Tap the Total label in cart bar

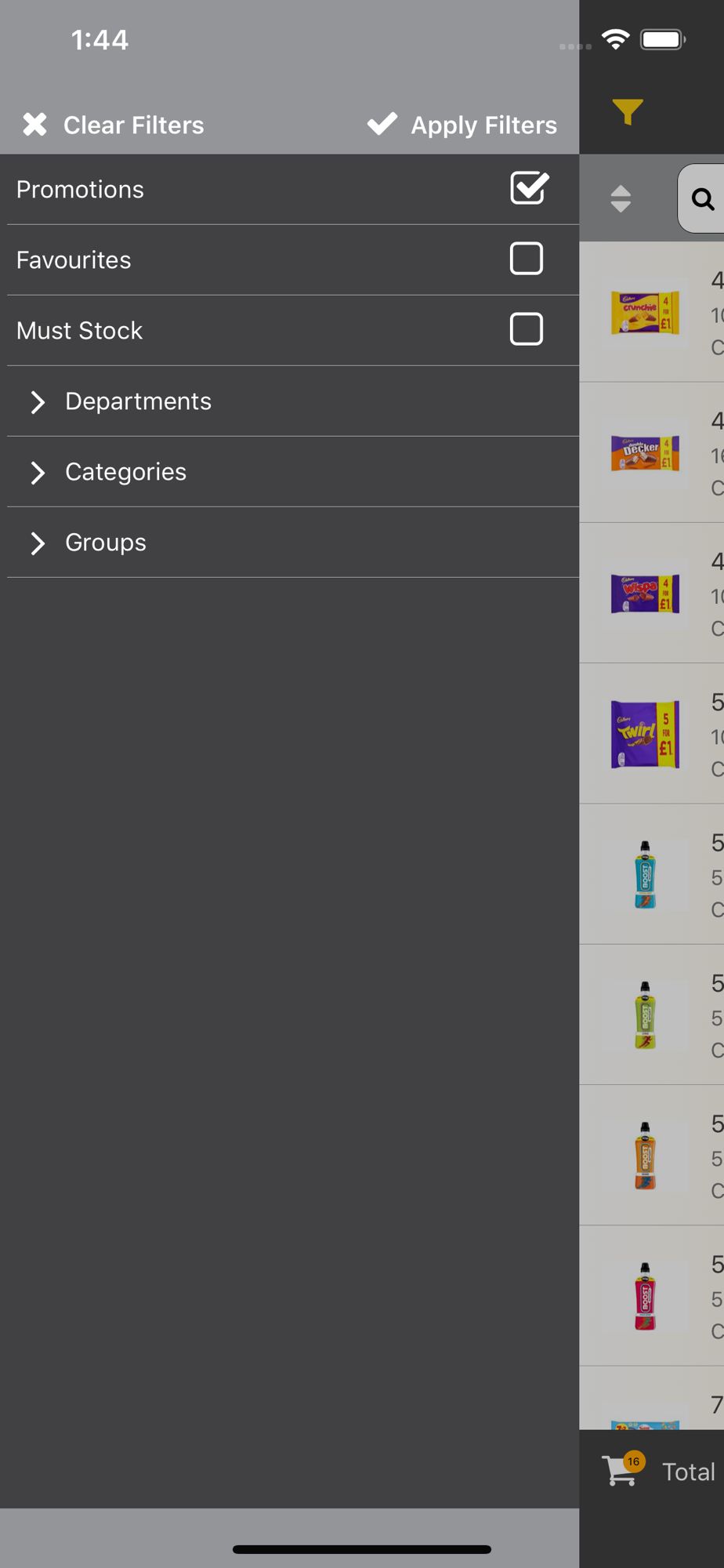click(689, 1472)
